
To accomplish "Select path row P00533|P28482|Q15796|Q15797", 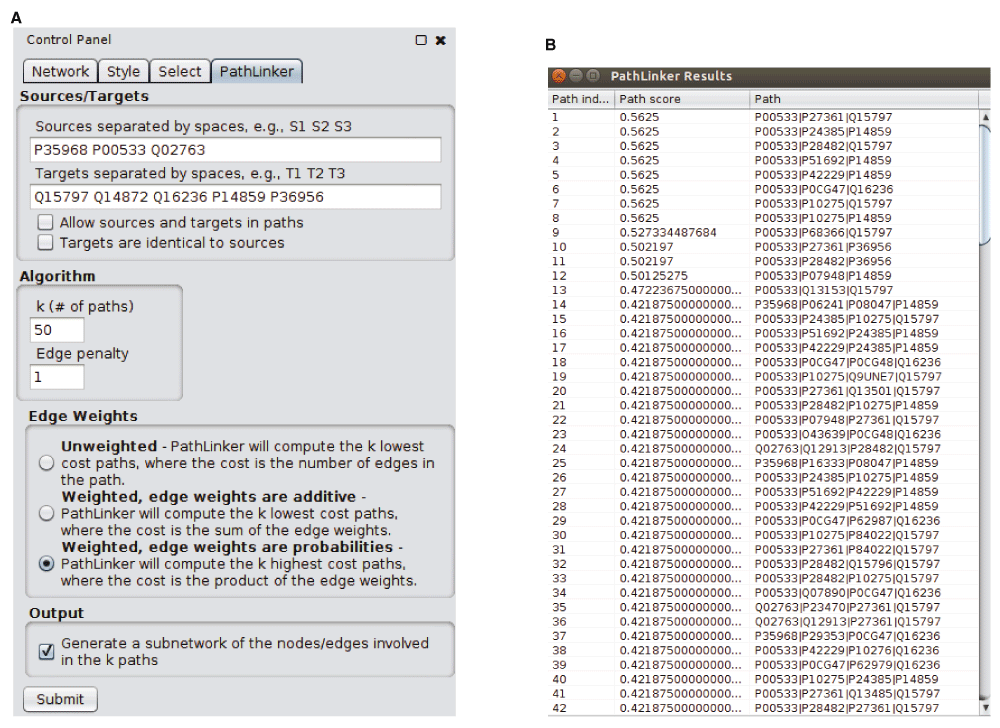I will click(763, 564).
